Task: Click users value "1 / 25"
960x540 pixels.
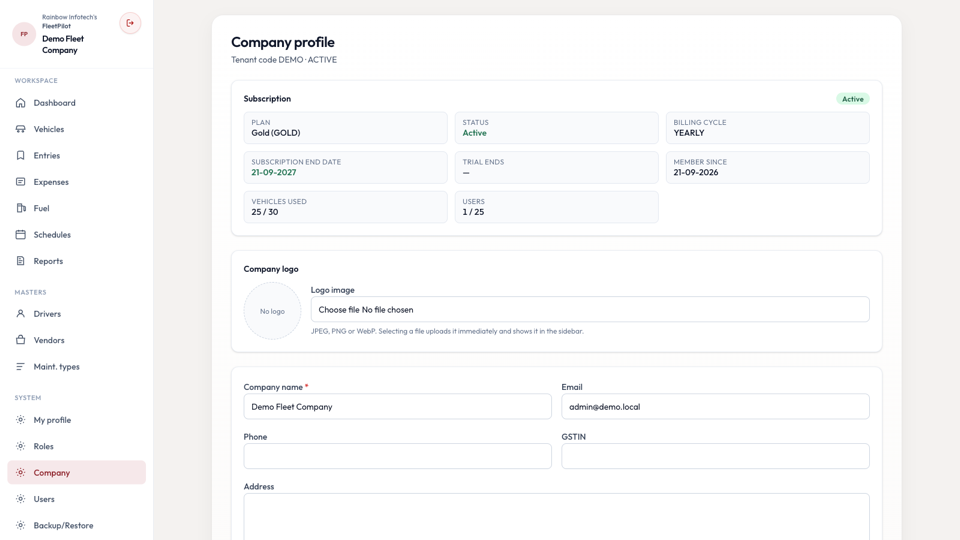Action: point(473,212)
